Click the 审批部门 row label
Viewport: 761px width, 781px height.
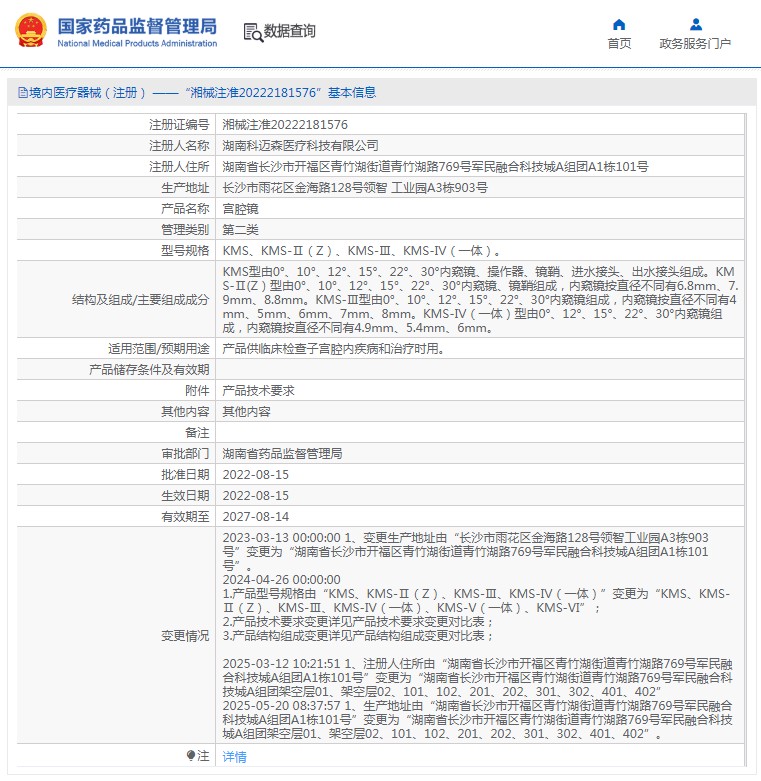[185, 453]
